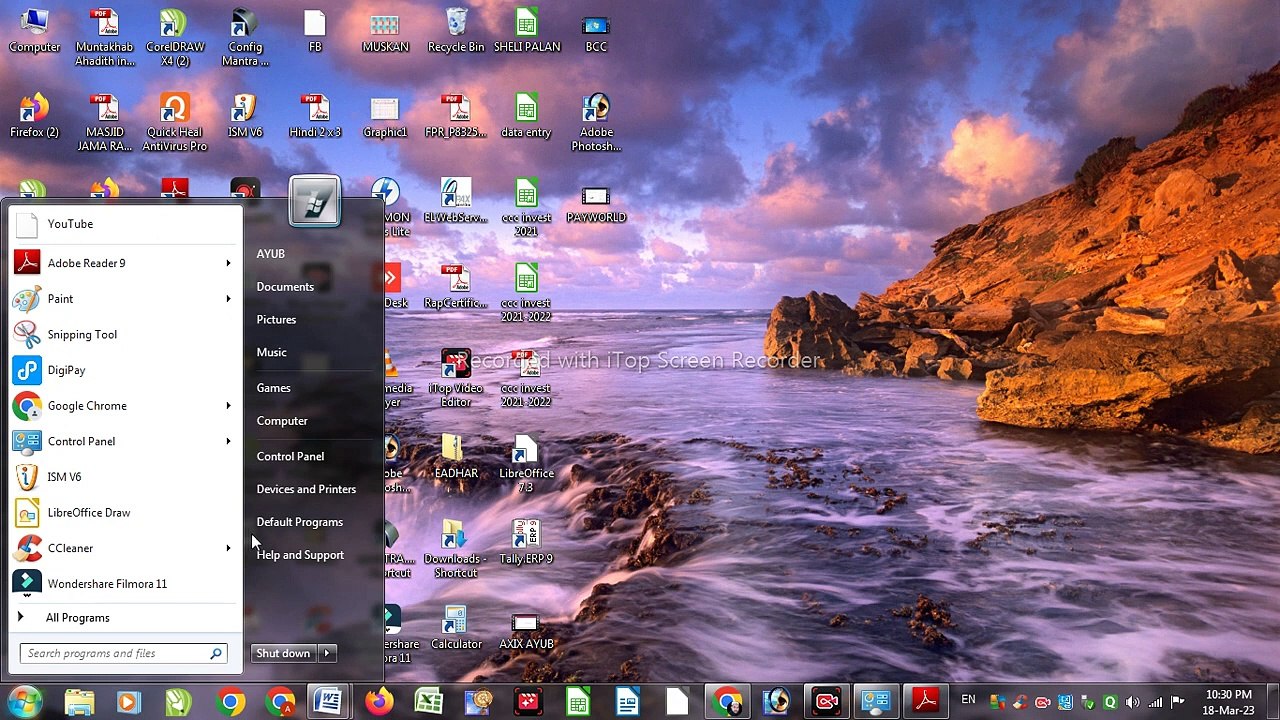The image size is (1280, 720).
Task: Click the Search programs and files box
Action: (x=115, y=654)
